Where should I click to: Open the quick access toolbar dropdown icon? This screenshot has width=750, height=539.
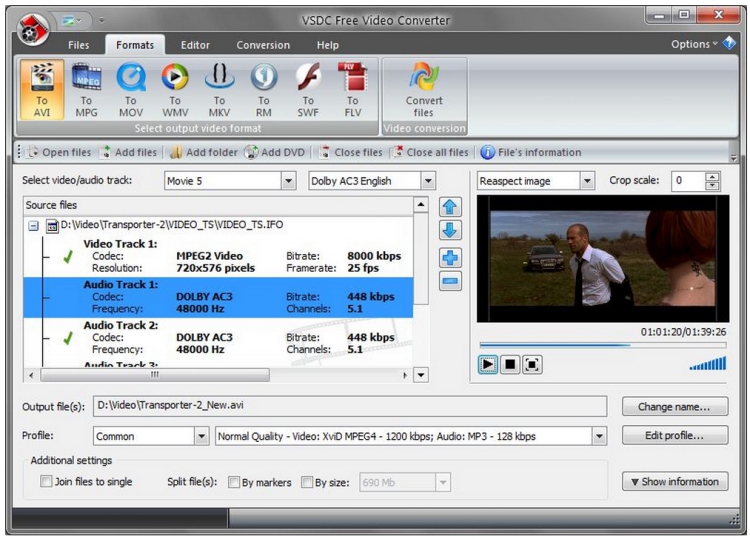coord(101,21)
